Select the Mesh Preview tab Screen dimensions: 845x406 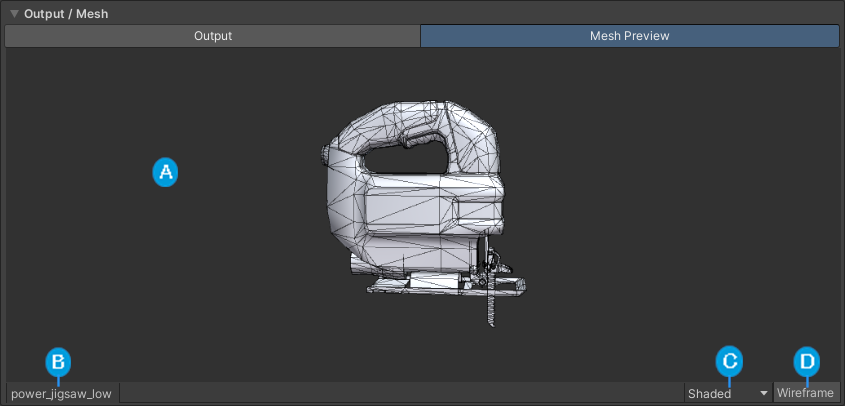629,36
